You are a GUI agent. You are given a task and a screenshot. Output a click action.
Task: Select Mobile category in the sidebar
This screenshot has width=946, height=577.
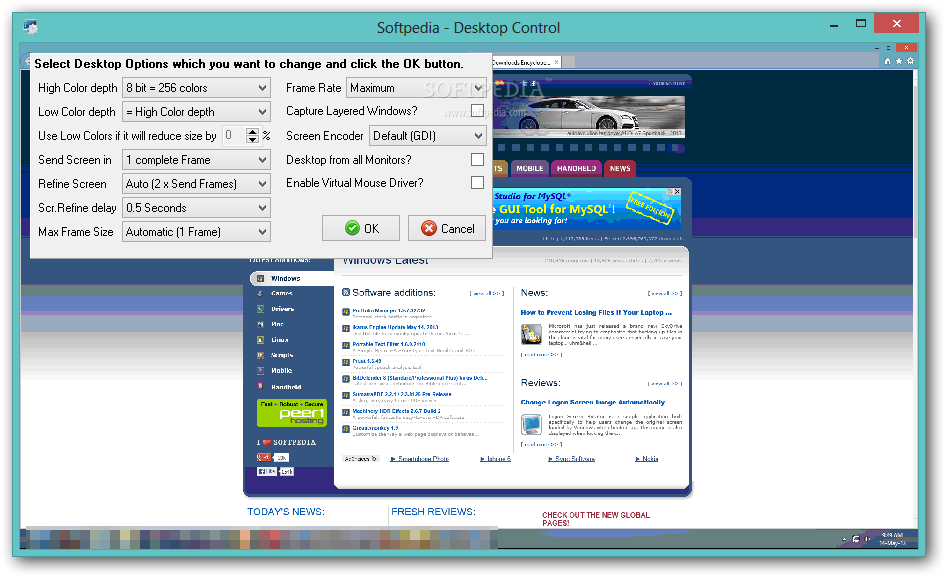point(281,371)
